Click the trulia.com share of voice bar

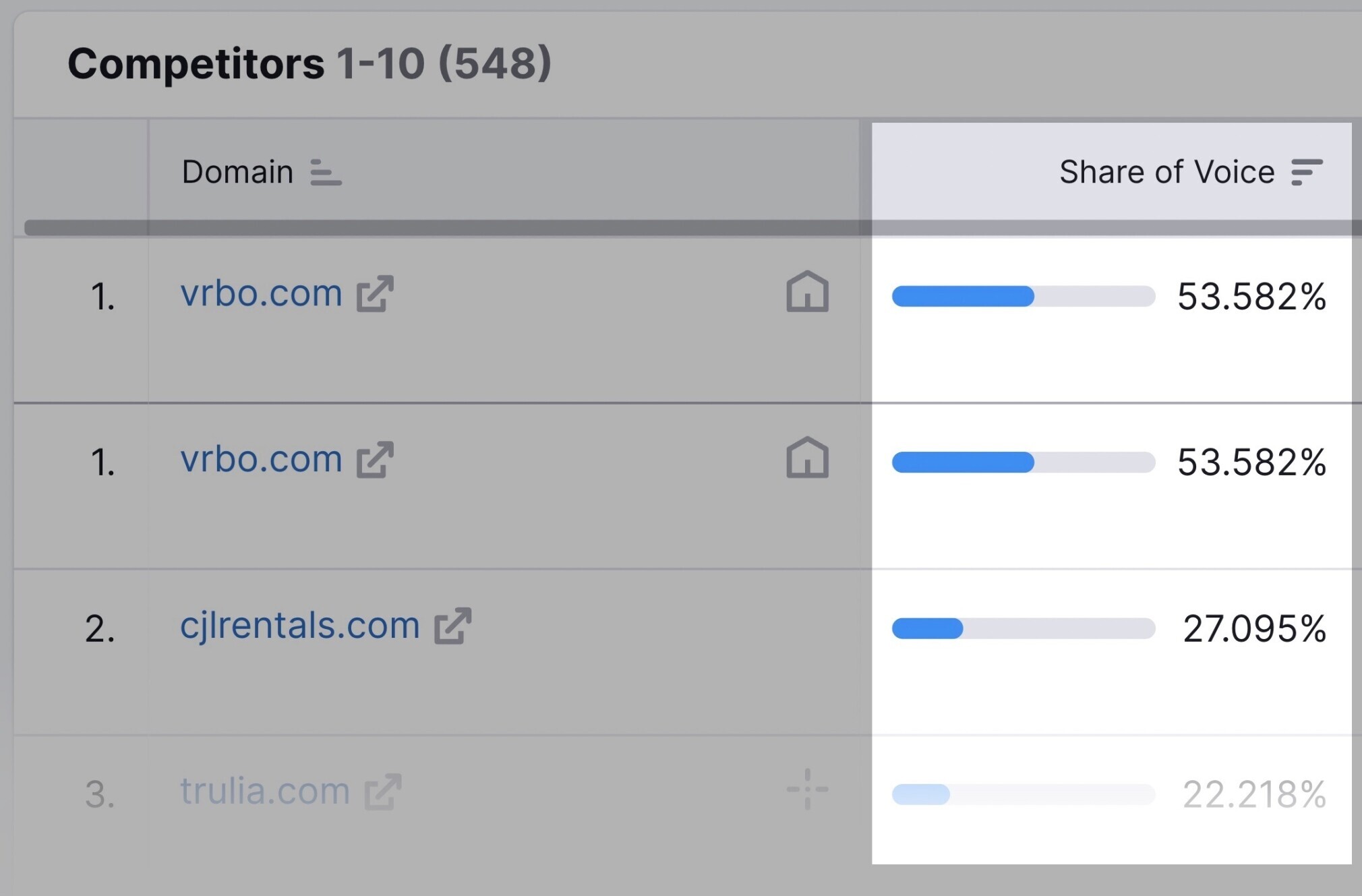[1023, 794]
